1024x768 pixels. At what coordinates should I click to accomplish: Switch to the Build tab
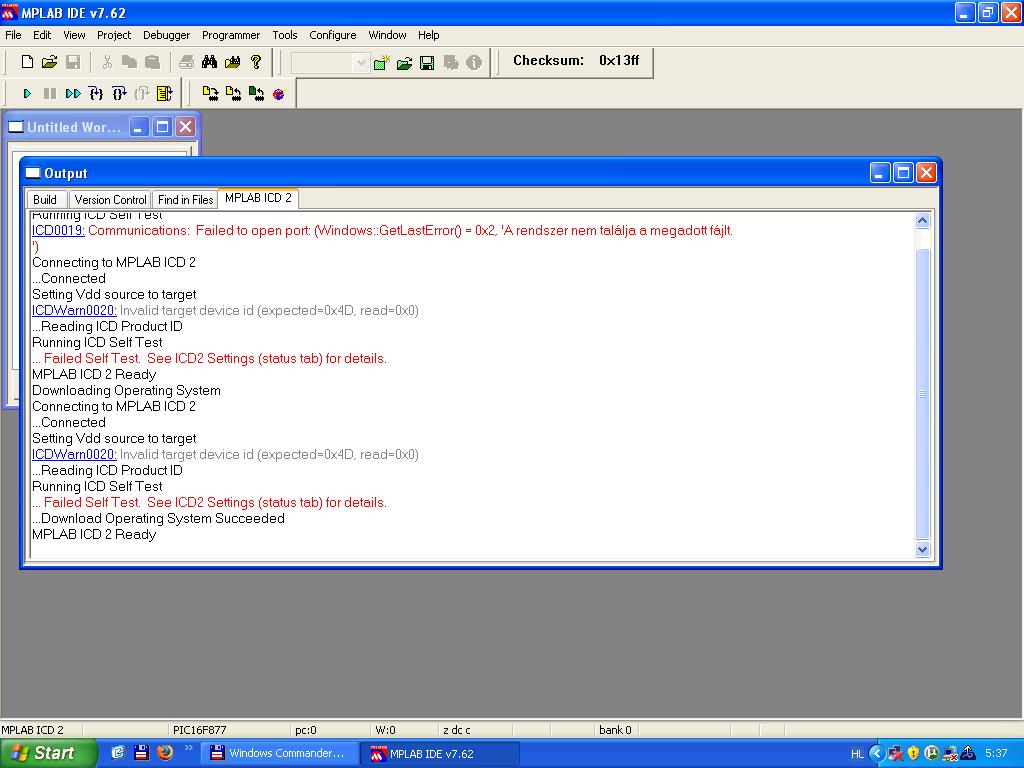[45, 200]
